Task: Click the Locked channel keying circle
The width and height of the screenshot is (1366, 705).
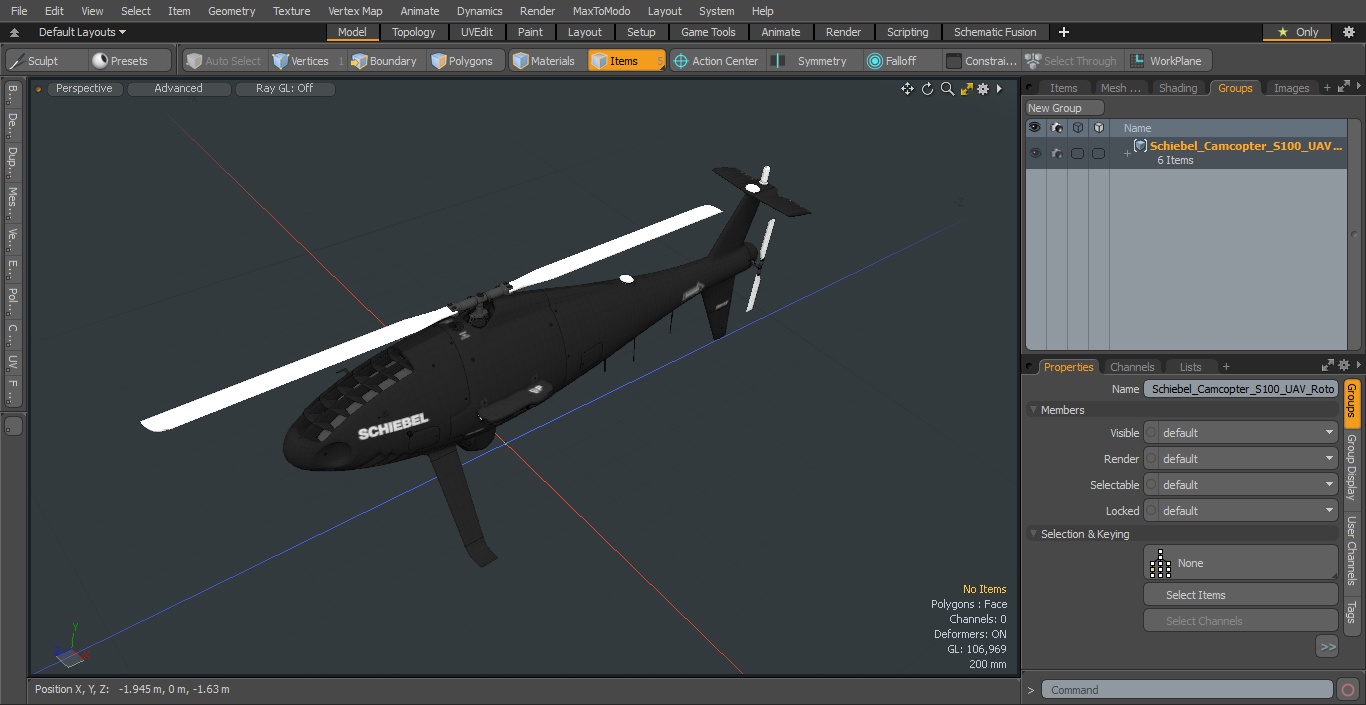Action: point(1151,511)
